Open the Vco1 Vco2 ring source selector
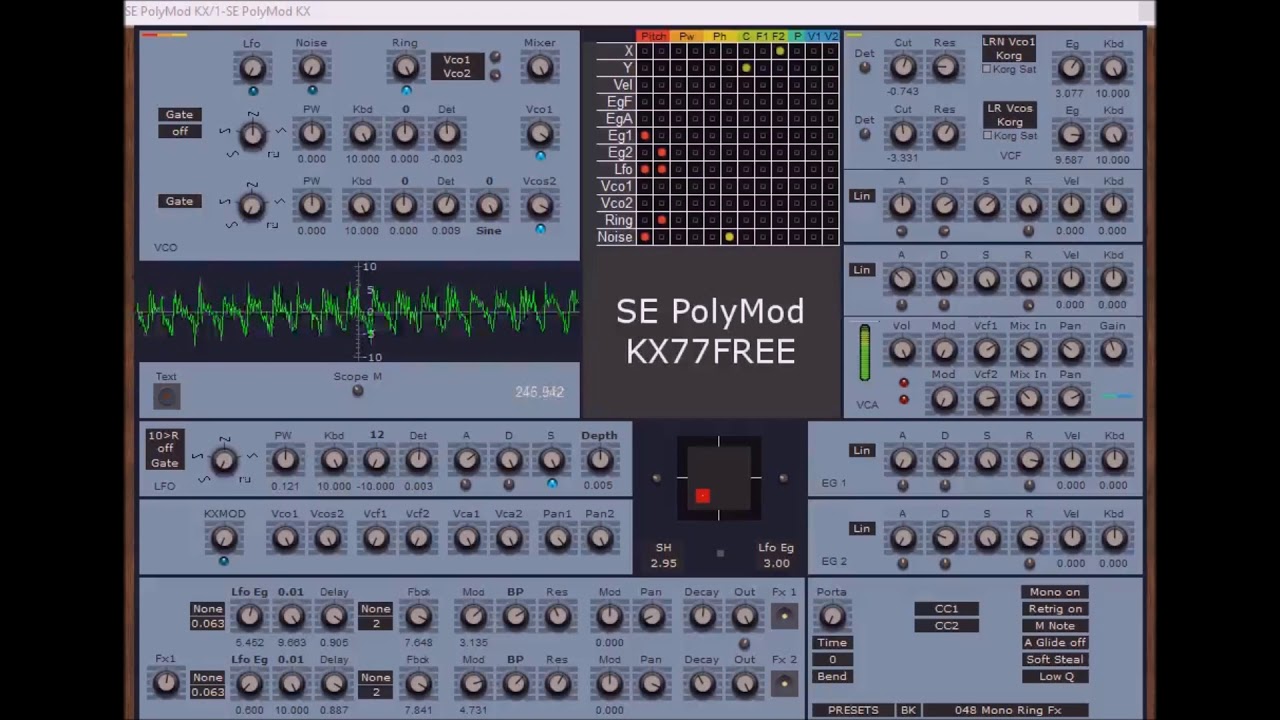 [x=457, y=67]
